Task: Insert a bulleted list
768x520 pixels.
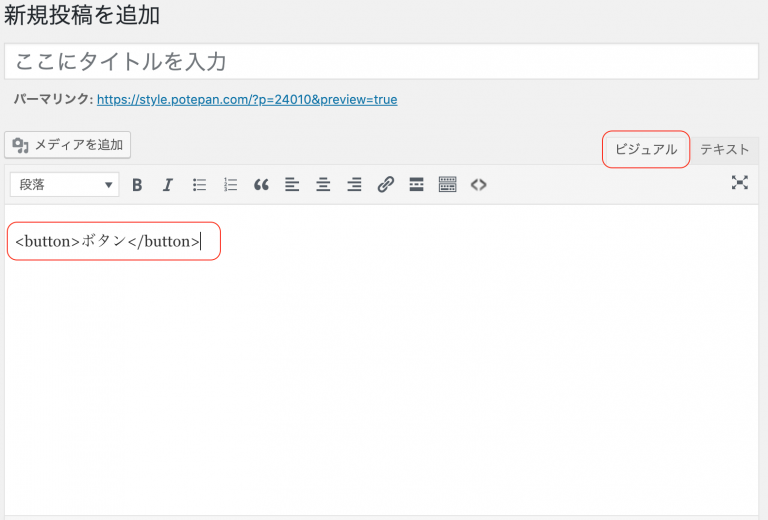Action: [199, 185]
